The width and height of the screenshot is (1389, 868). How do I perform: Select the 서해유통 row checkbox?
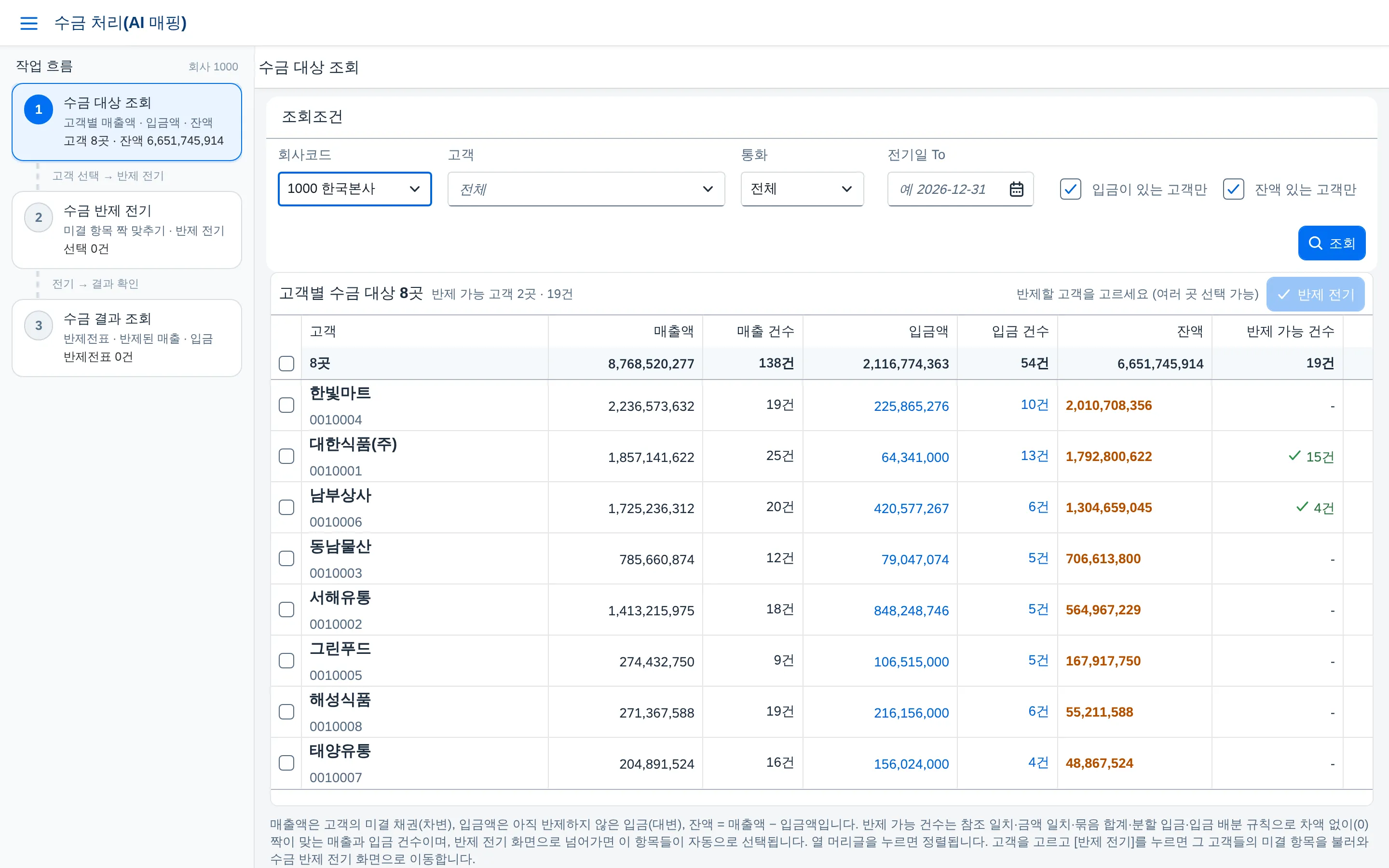coord(286,610)
